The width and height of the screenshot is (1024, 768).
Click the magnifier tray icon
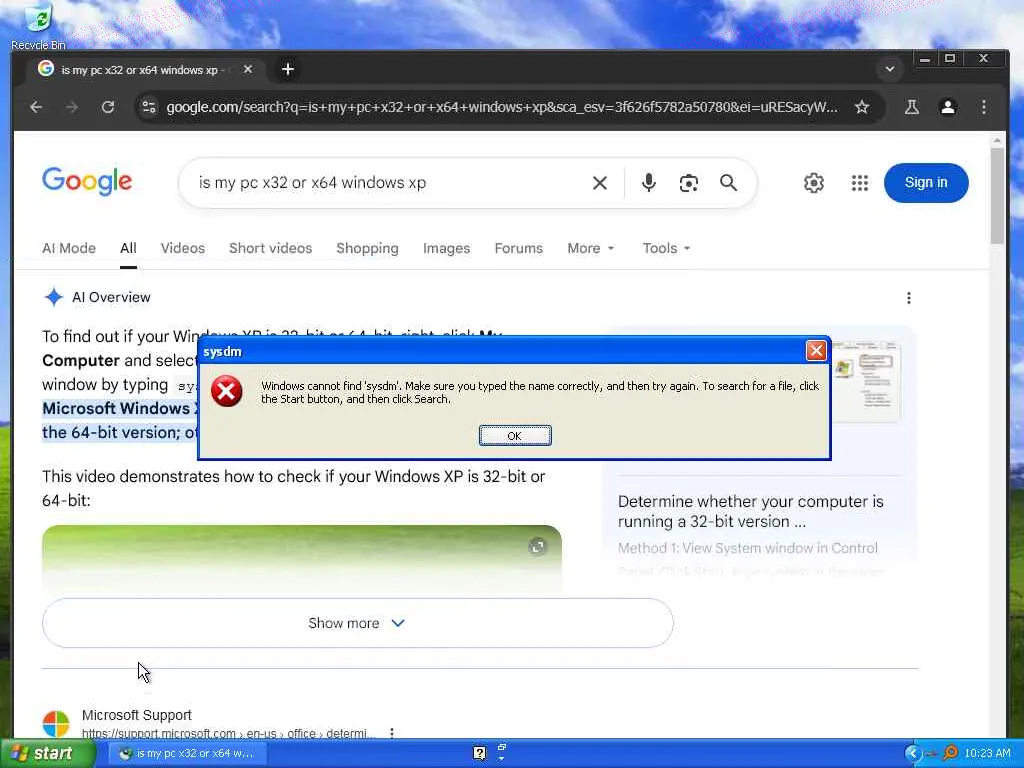pos(950,754)
